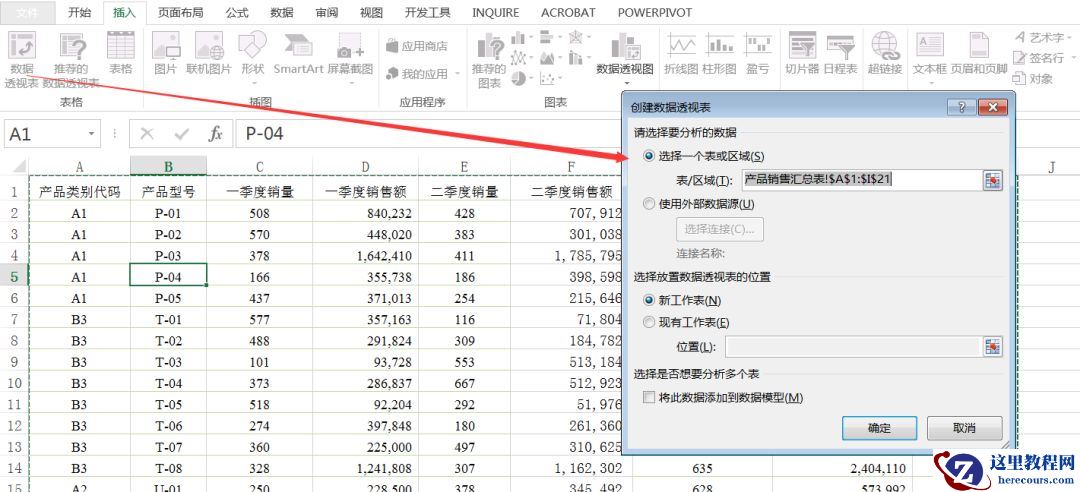Click the 确定 button in the dialog
Screen dimensions: 1080x492
(x=879, y=428)
